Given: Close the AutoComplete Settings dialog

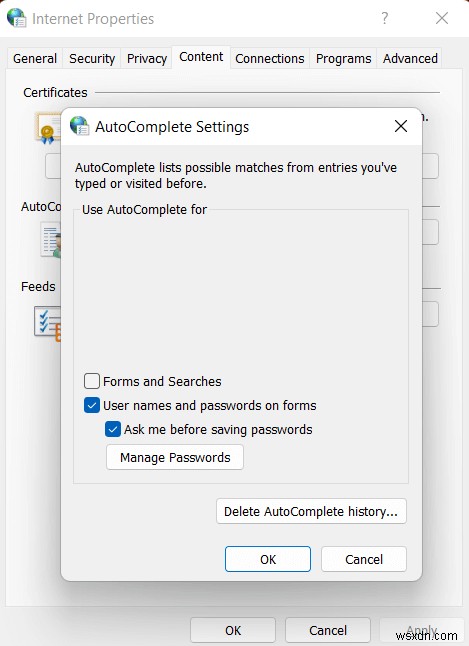Looking at the screenshot, I should coord(401,126).
